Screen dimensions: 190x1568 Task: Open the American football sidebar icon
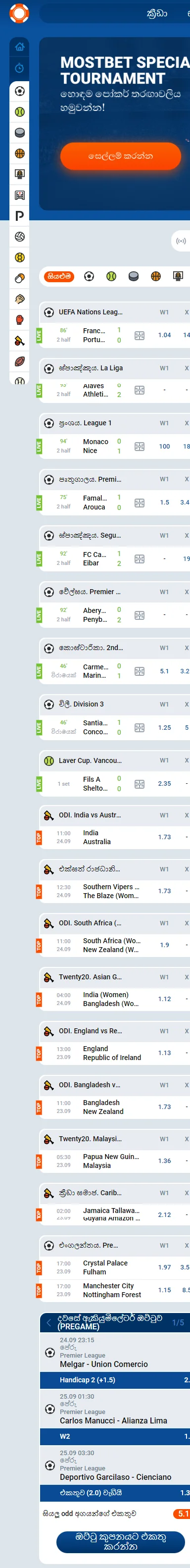click(19, 361)
